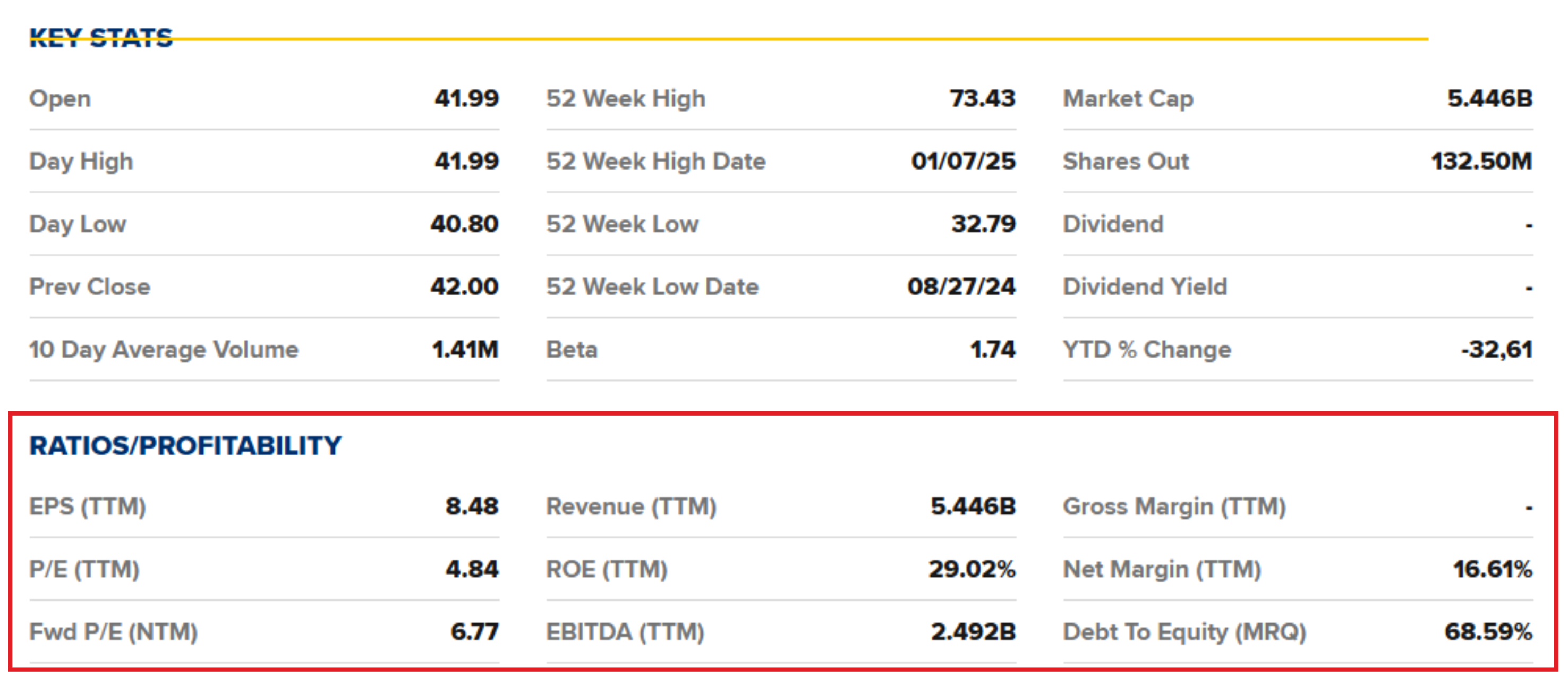Click the ROE (TTM) value 29.02%
The height and width of the screenshot is (684, 1568).
coord(972,570)
